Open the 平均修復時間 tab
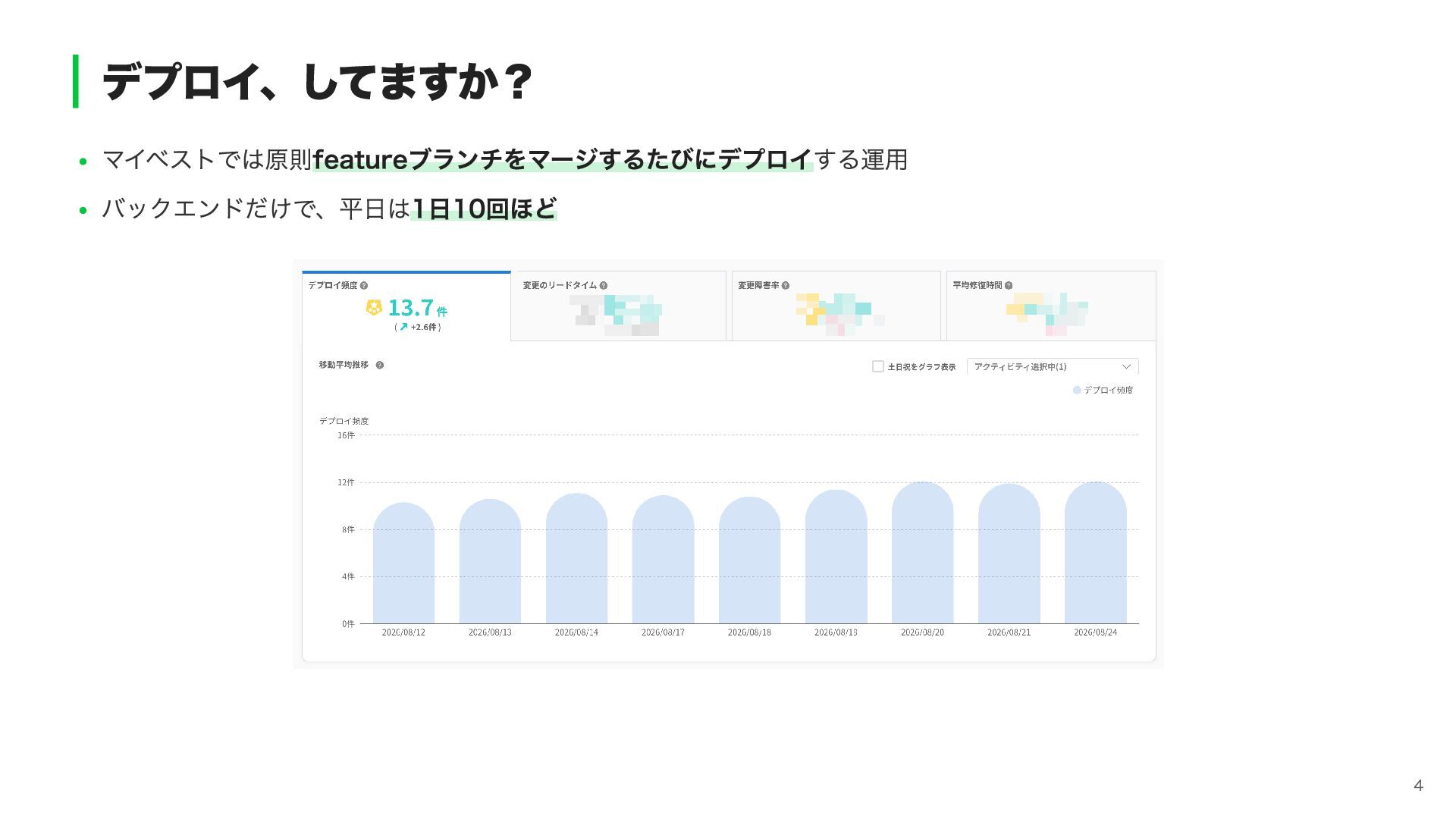Screen dimensions: 1456x819 click(1051, 306)
